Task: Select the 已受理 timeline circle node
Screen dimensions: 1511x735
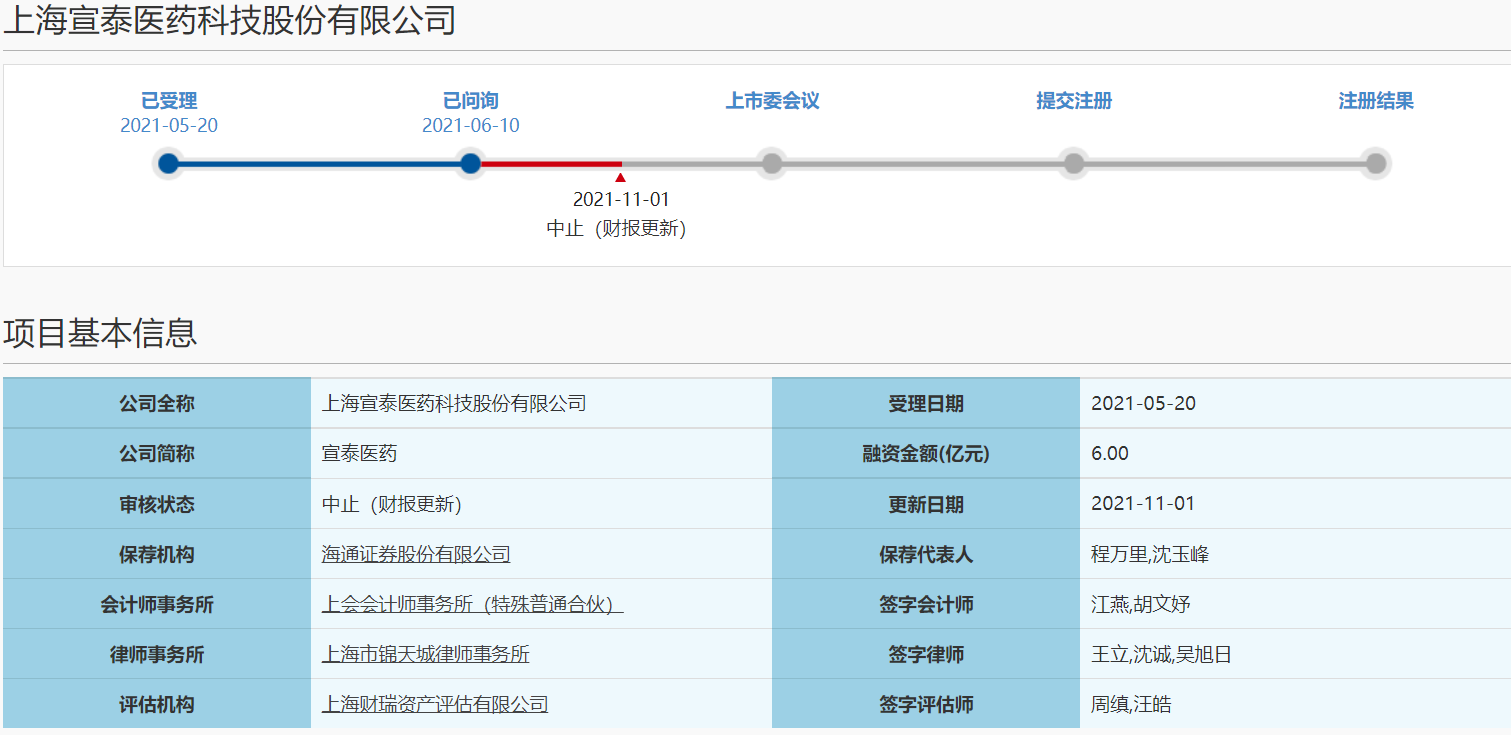Action: (169, 163)
